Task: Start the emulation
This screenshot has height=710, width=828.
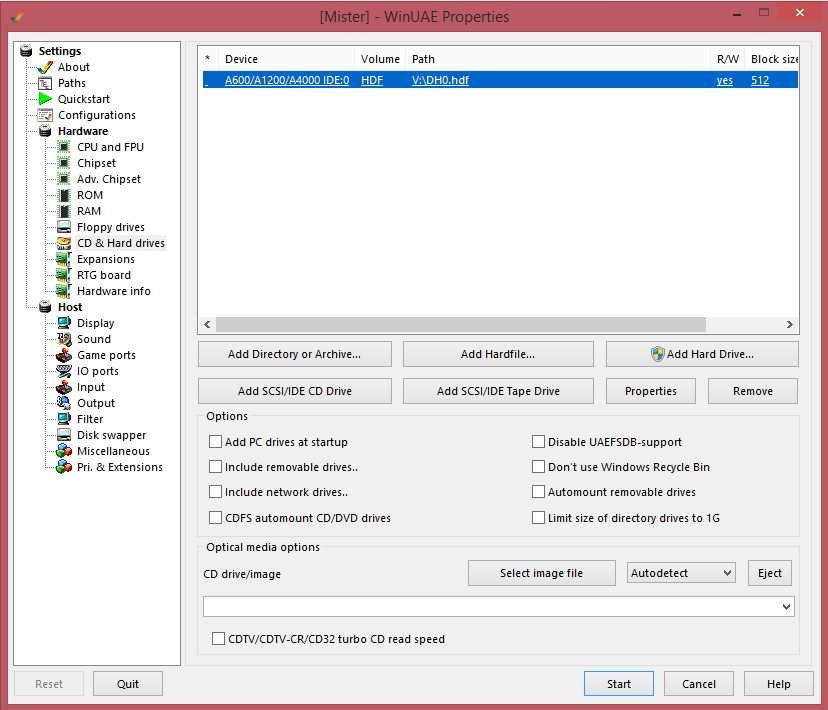Action: pyautogui.click(x=619, y=684)
